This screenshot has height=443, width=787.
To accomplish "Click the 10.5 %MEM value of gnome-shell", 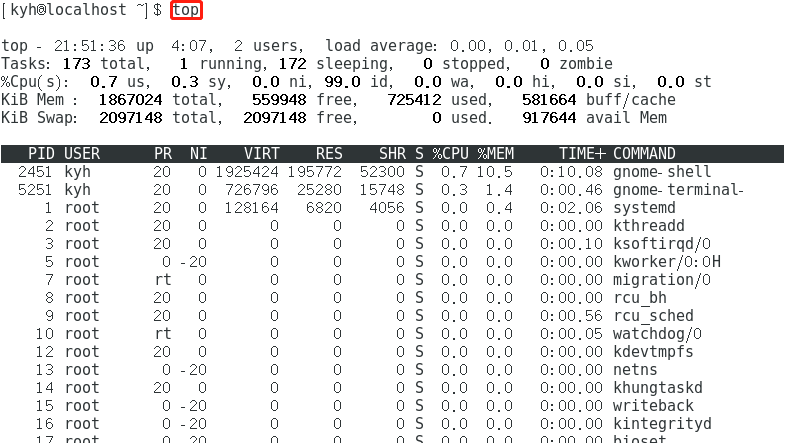I will click(494, 172).
